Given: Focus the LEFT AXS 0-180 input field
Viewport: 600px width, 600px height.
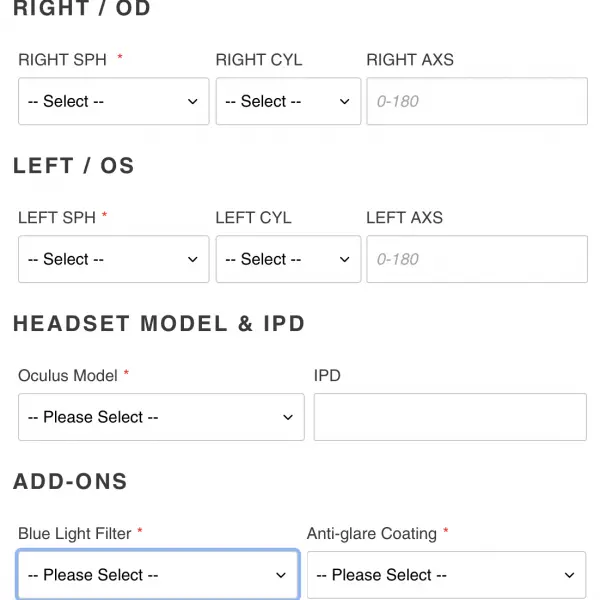Looking at the screenshot, I should point(477,259).
